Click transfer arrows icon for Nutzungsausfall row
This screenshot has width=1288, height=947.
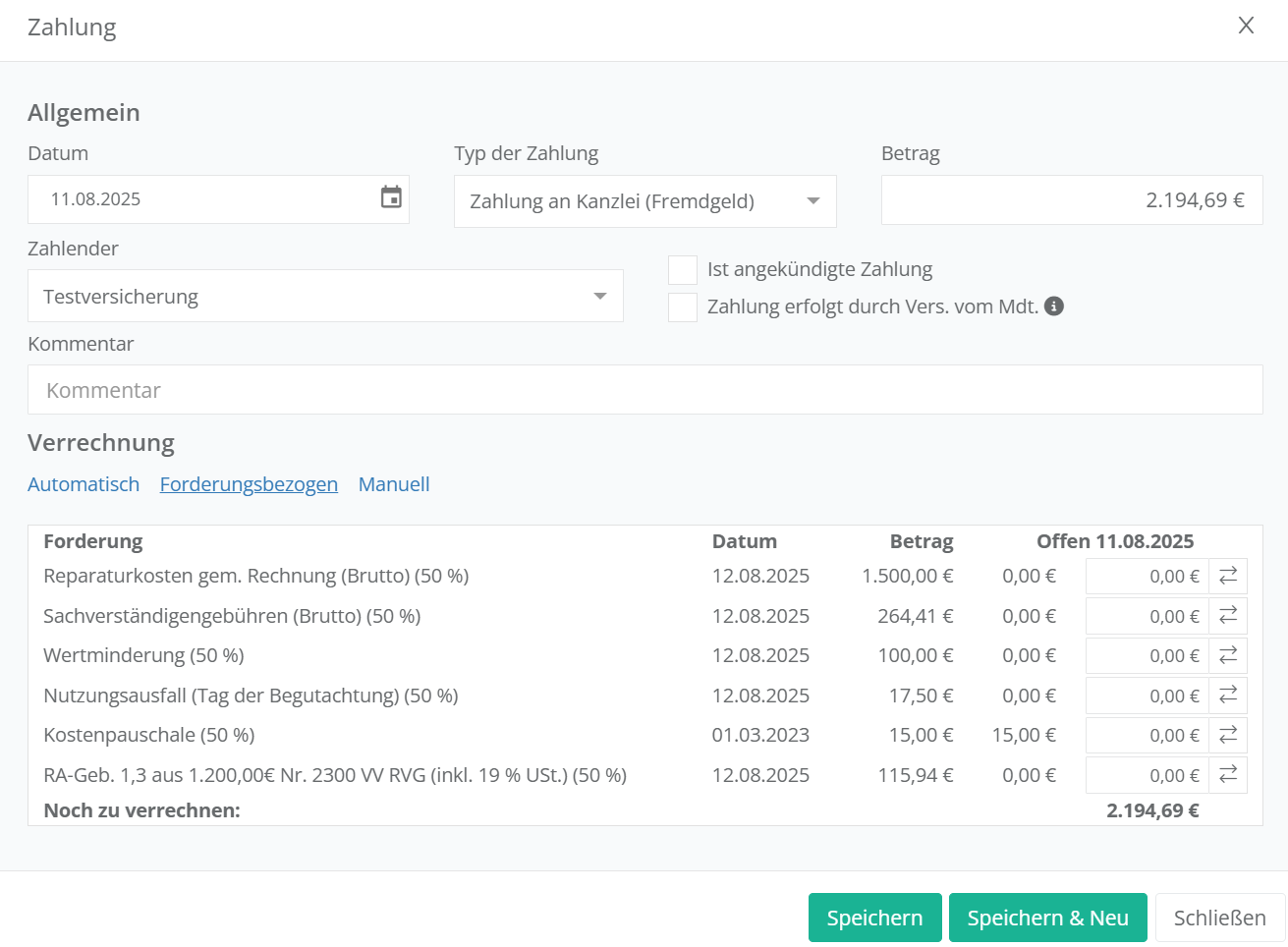(1228, 696)
